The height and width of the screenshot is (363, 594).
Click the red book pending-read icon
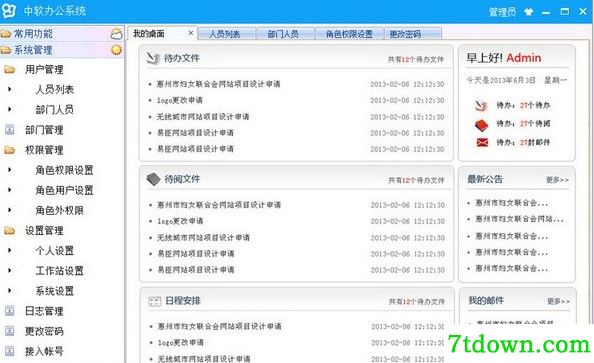[481, 124]
